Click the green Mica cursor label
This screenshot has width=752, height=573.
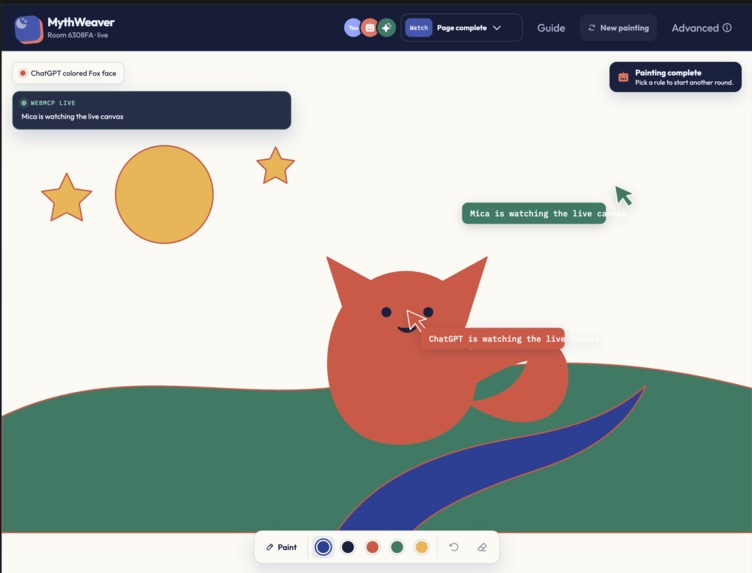coord(534,213)
